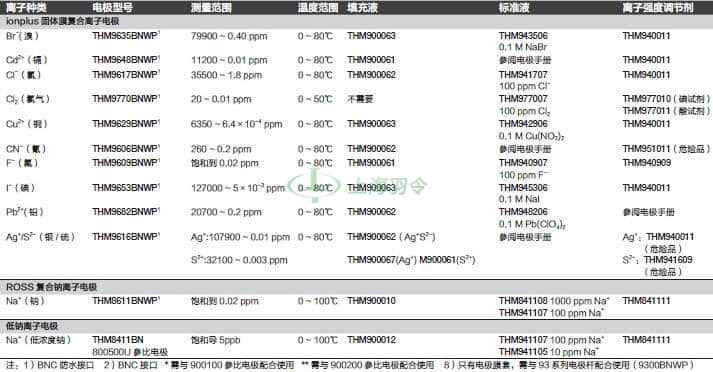Click range value 20700 ~ 0.2 ppm

226,212
